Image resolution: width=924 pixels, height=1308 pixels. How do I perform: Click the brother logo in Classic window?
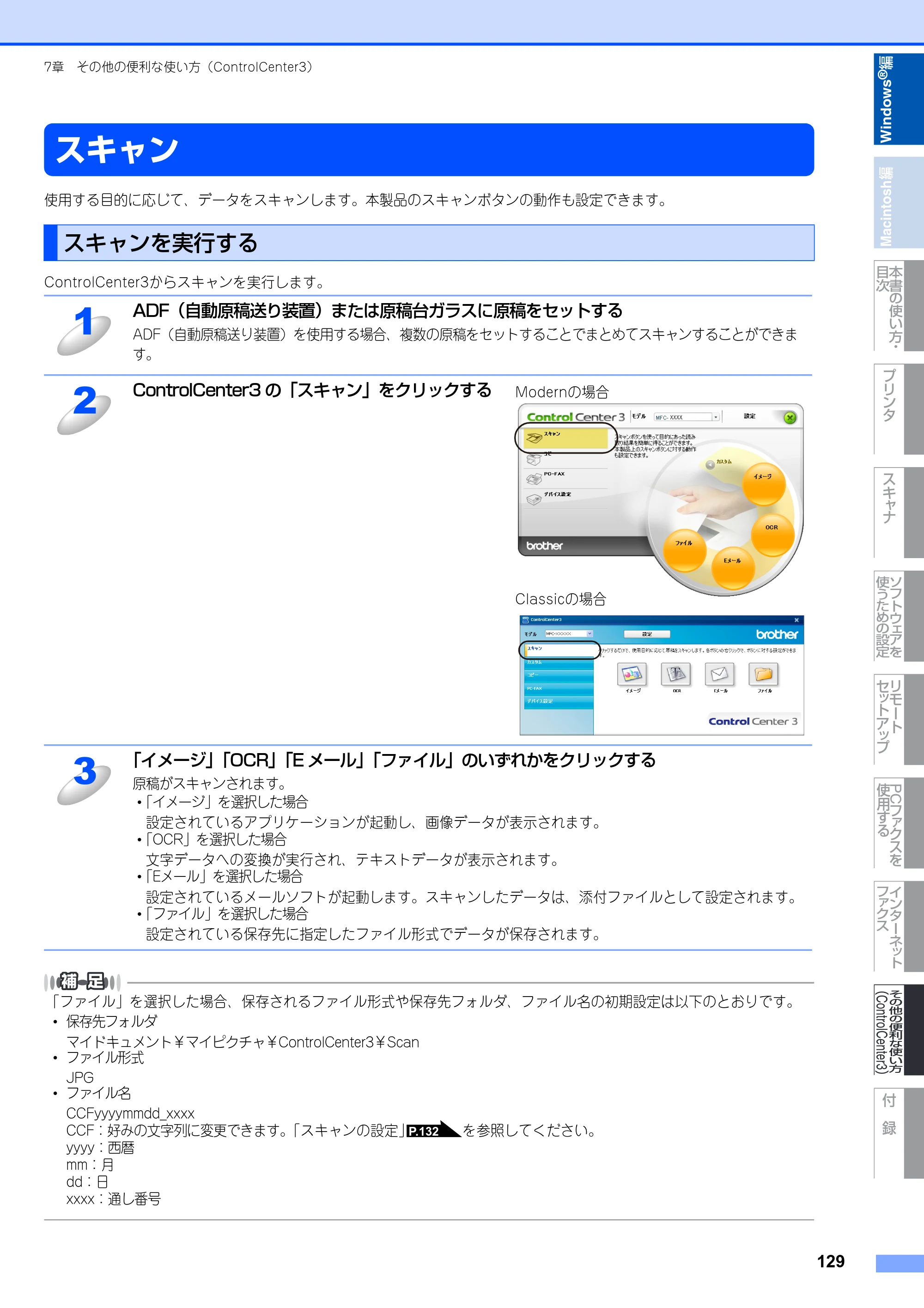777,634
